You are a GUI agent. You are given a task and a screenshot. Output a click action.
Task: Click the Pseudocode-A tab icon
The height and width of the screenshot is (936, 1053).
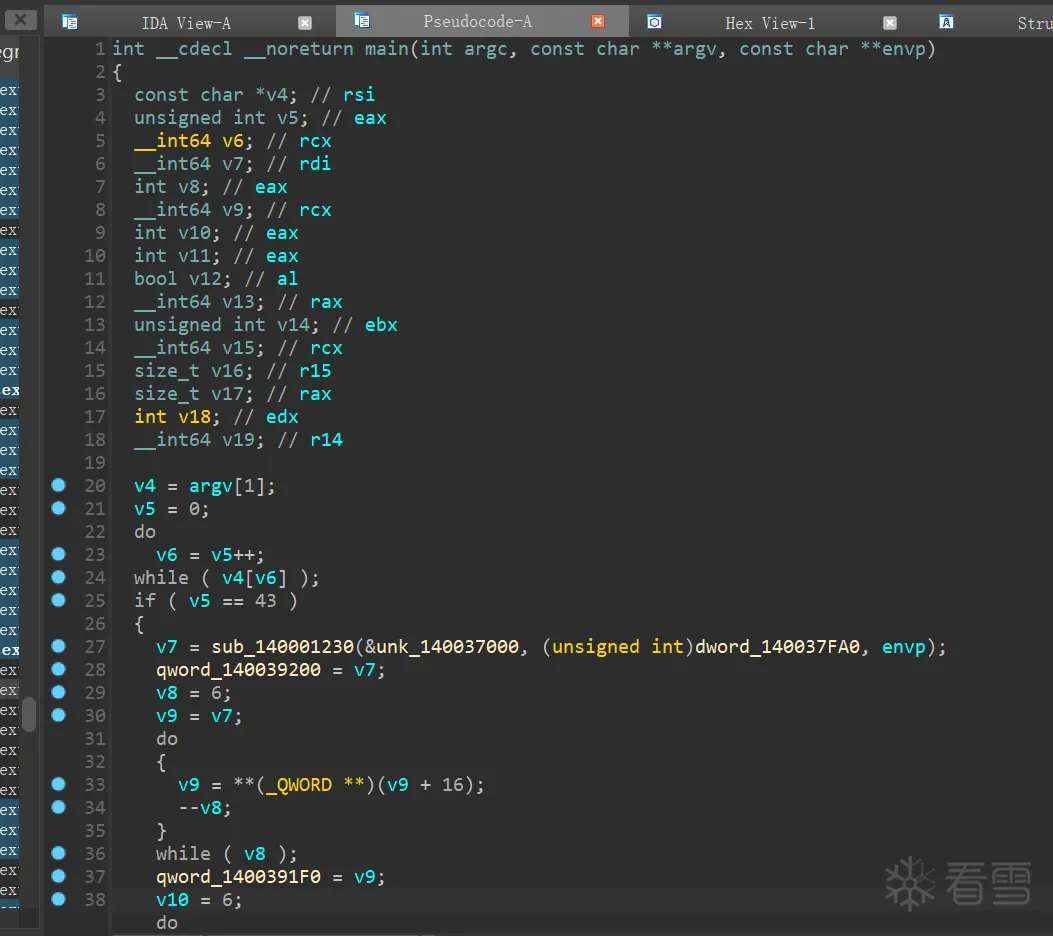pyautogui.click(x=362, y=21)
